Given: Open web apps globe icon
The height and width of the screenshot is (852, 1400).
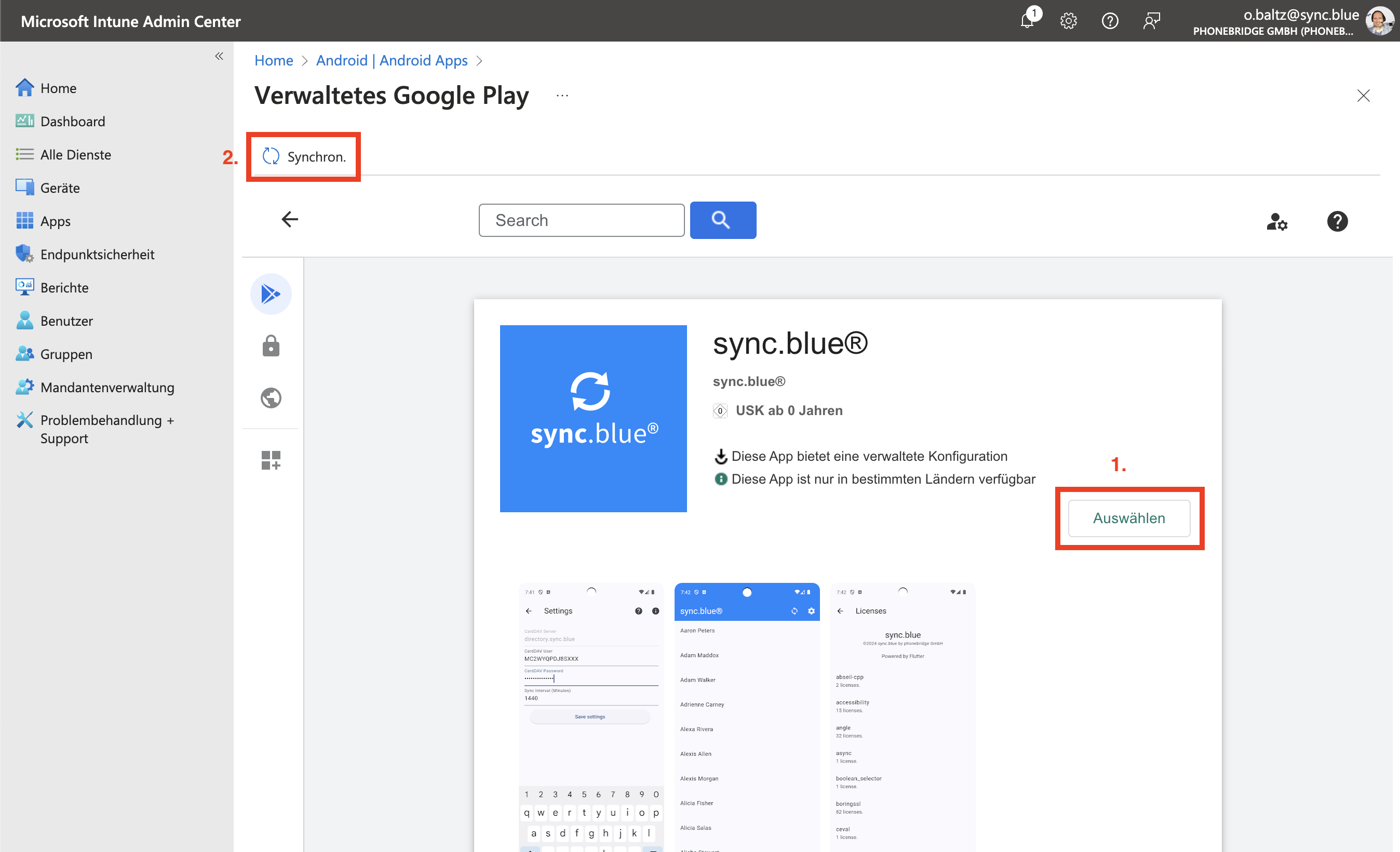Looking at the screenshot, I should 271,398.
